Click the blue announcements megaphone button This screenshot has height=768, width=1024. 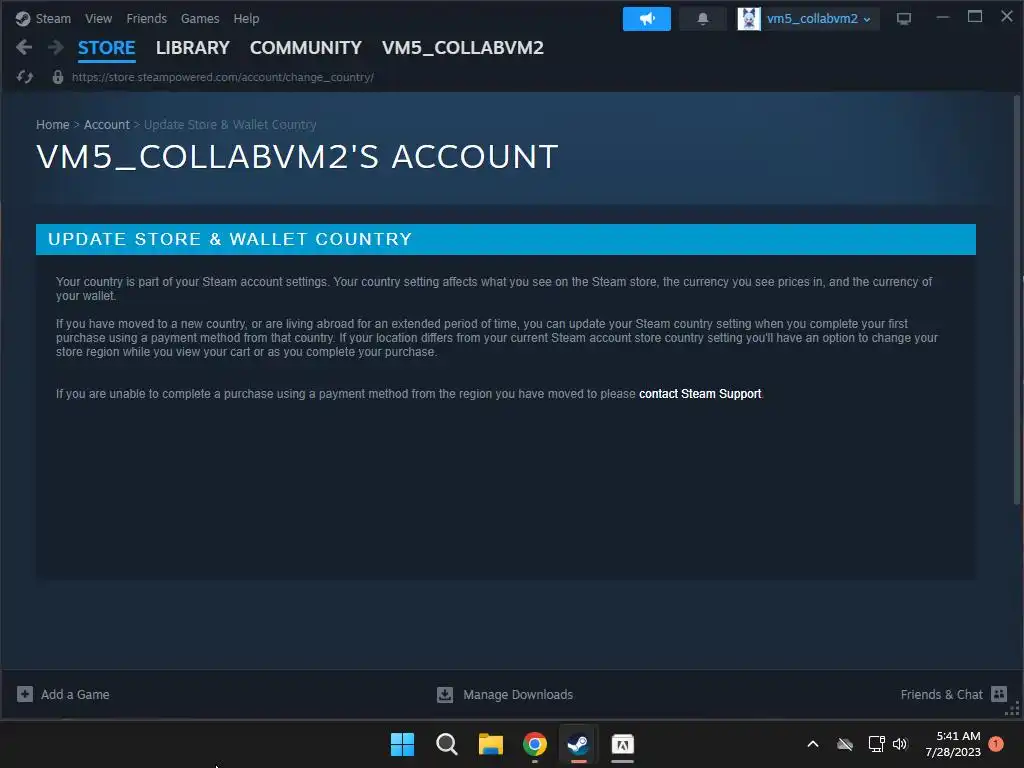pyautogui.click(x=647, y=18)
